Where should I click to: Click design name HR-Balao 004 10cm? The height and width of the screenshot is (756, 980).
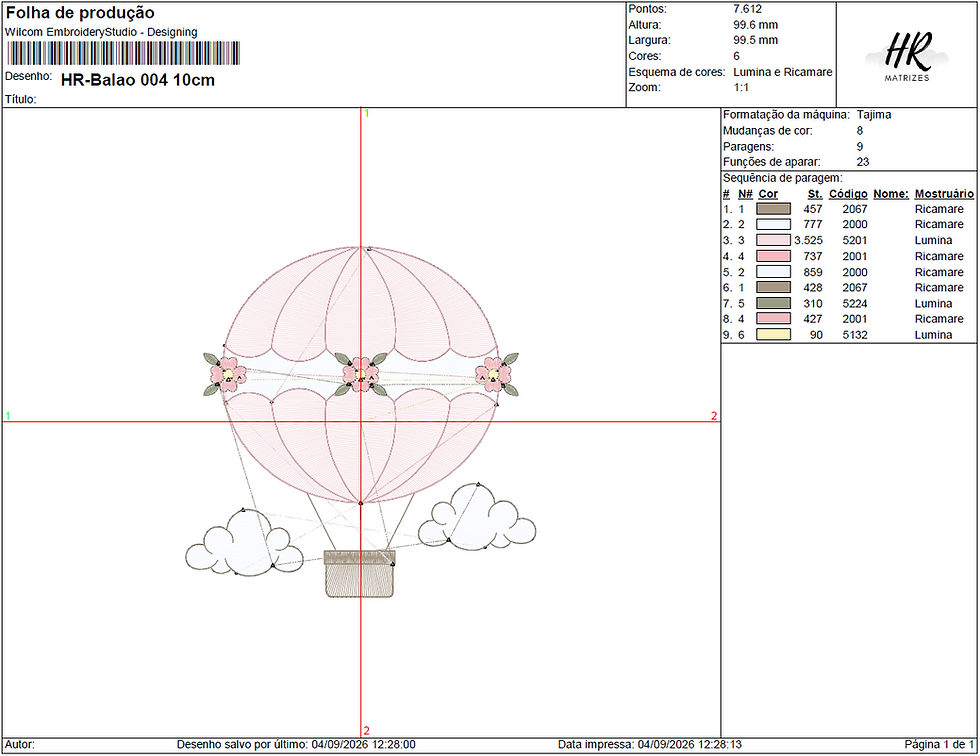click(138, 80)
